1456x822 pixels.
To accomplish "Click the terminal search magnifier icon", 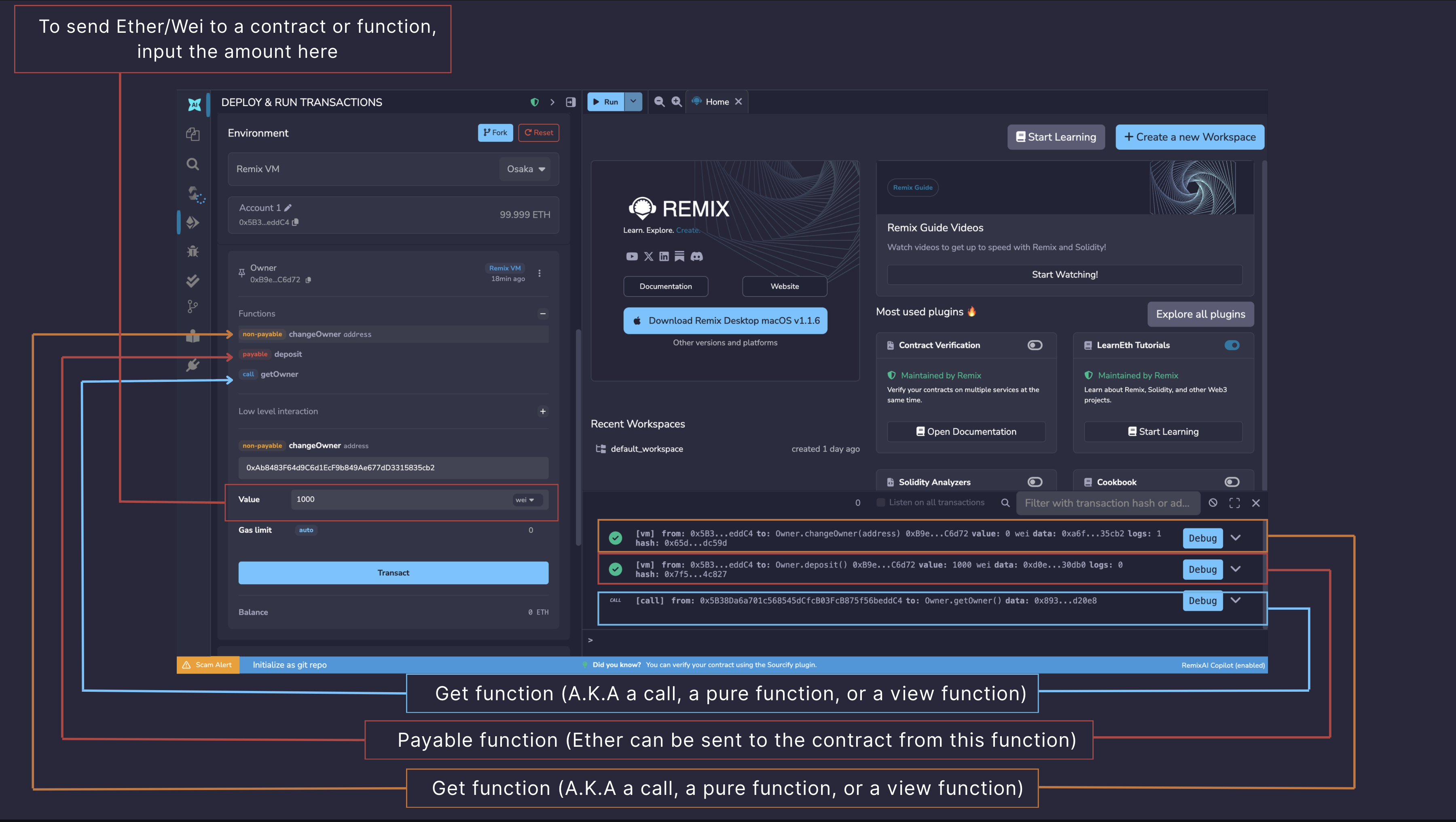I will (x=1005, y=502).
